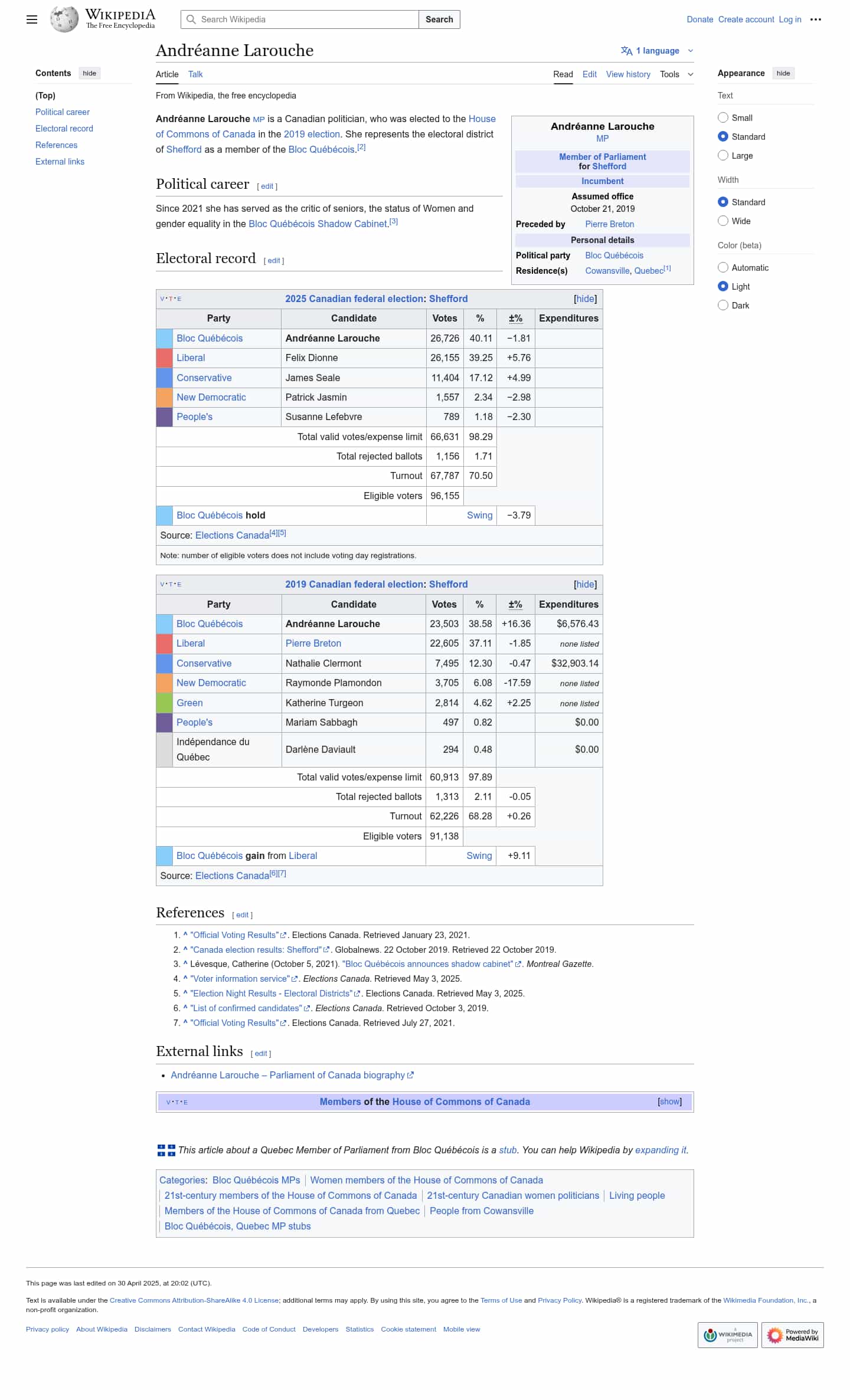Choose the Wide width radio button
850x1400 pixels.
tap(723, 221)
